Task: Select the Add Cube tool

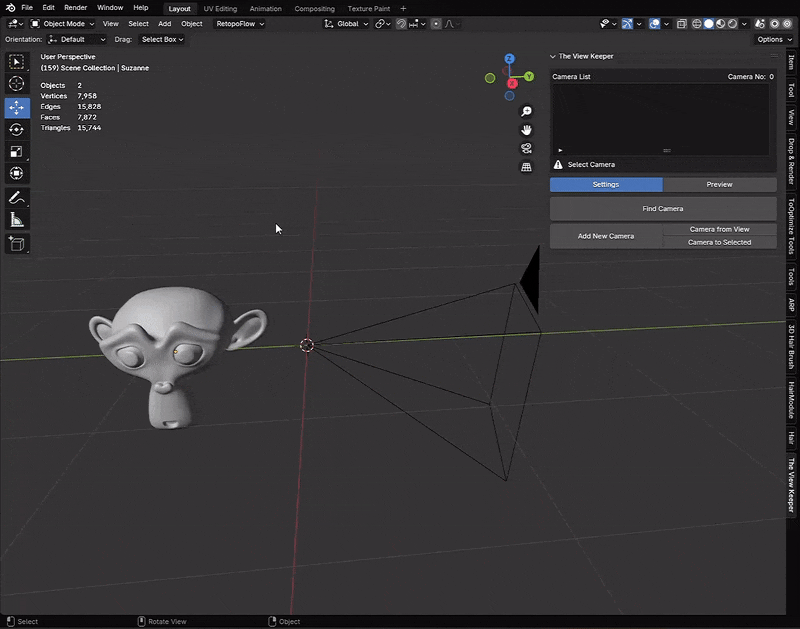Action: [x=17, y=244]
